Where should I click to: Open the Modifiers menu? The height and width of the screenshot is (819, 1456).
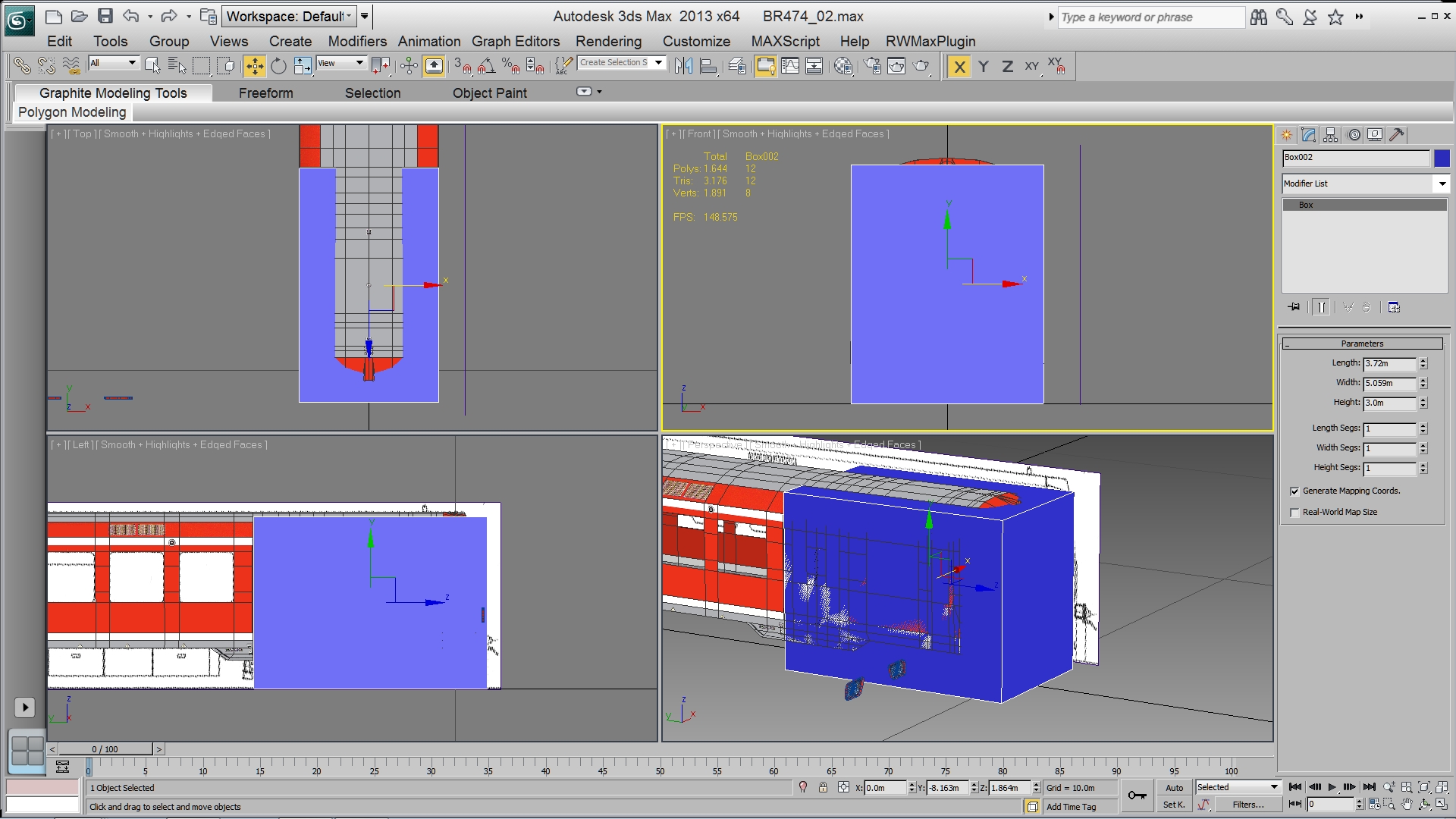point(357,42)
